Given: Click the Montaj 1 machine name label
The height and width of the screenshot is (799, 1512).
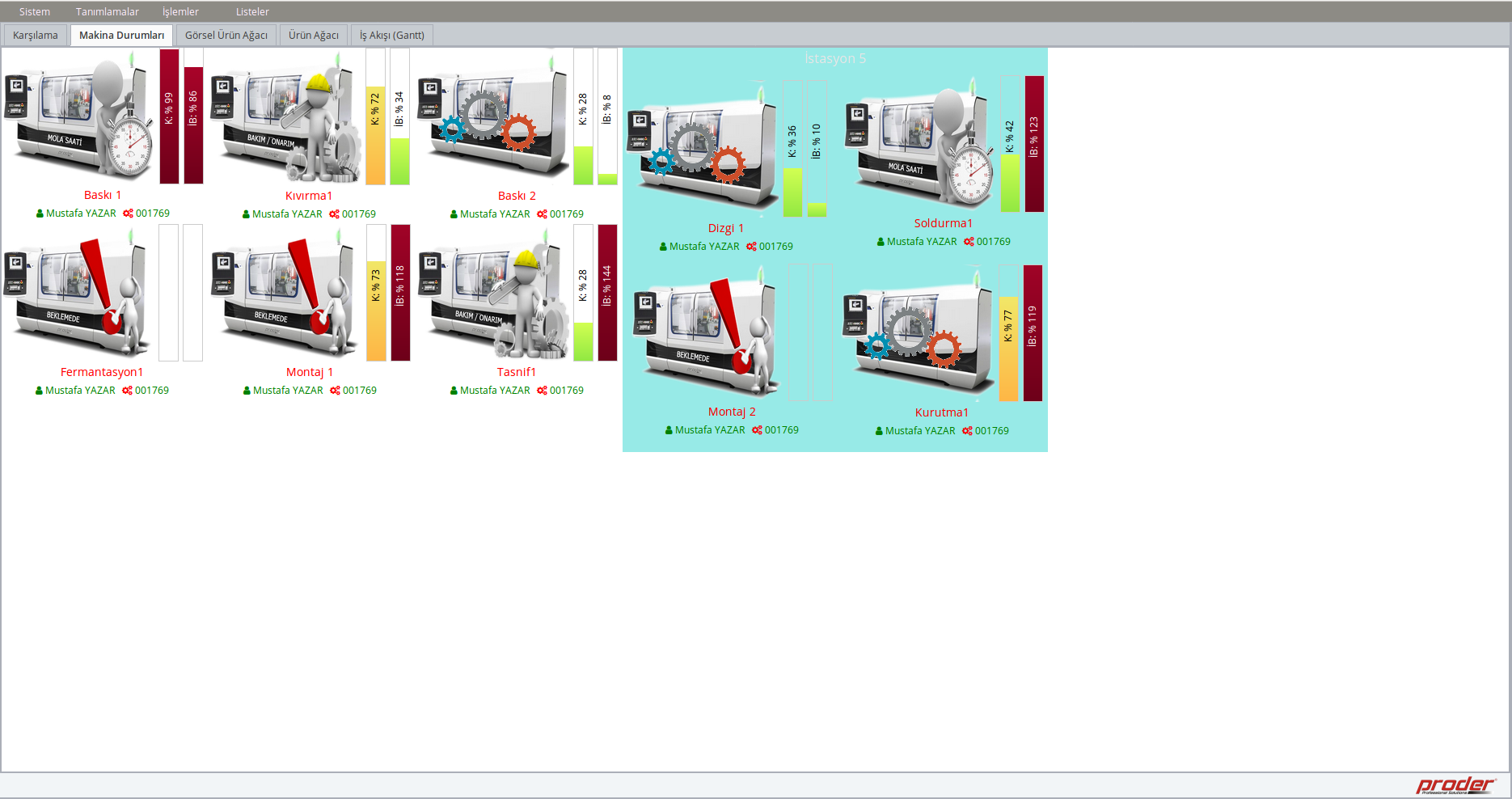Looking at the screenshot, I should 309,372.
